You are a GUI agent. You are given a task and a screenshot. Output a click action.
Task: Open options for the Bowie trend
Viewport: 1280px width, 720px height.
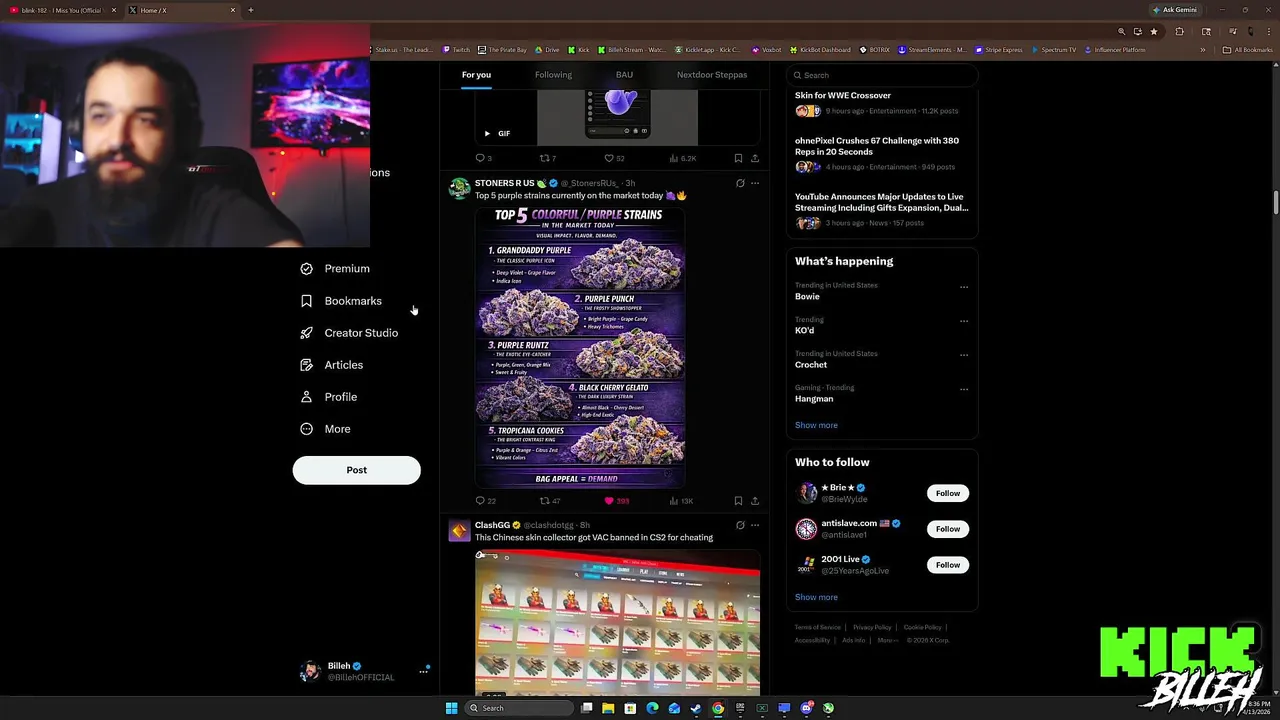click(x=964, y=287)
